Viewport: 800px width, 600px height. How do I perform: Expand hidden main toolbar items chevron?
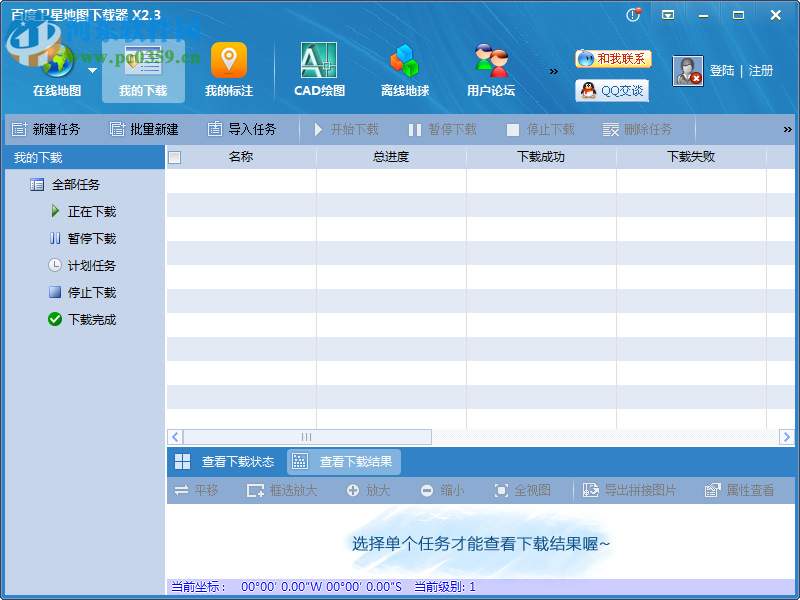tap(554, 71)
